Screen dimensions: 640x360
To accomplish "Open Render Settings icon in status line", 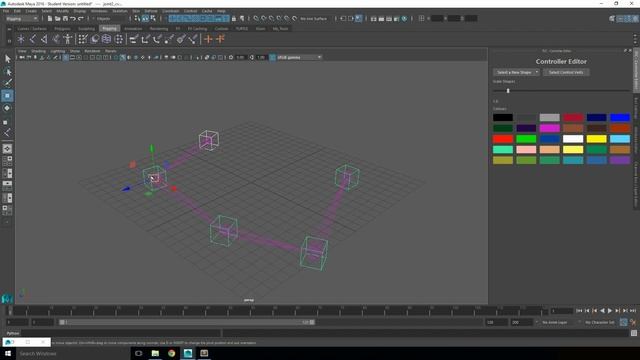I will click(x=397, y=18).
